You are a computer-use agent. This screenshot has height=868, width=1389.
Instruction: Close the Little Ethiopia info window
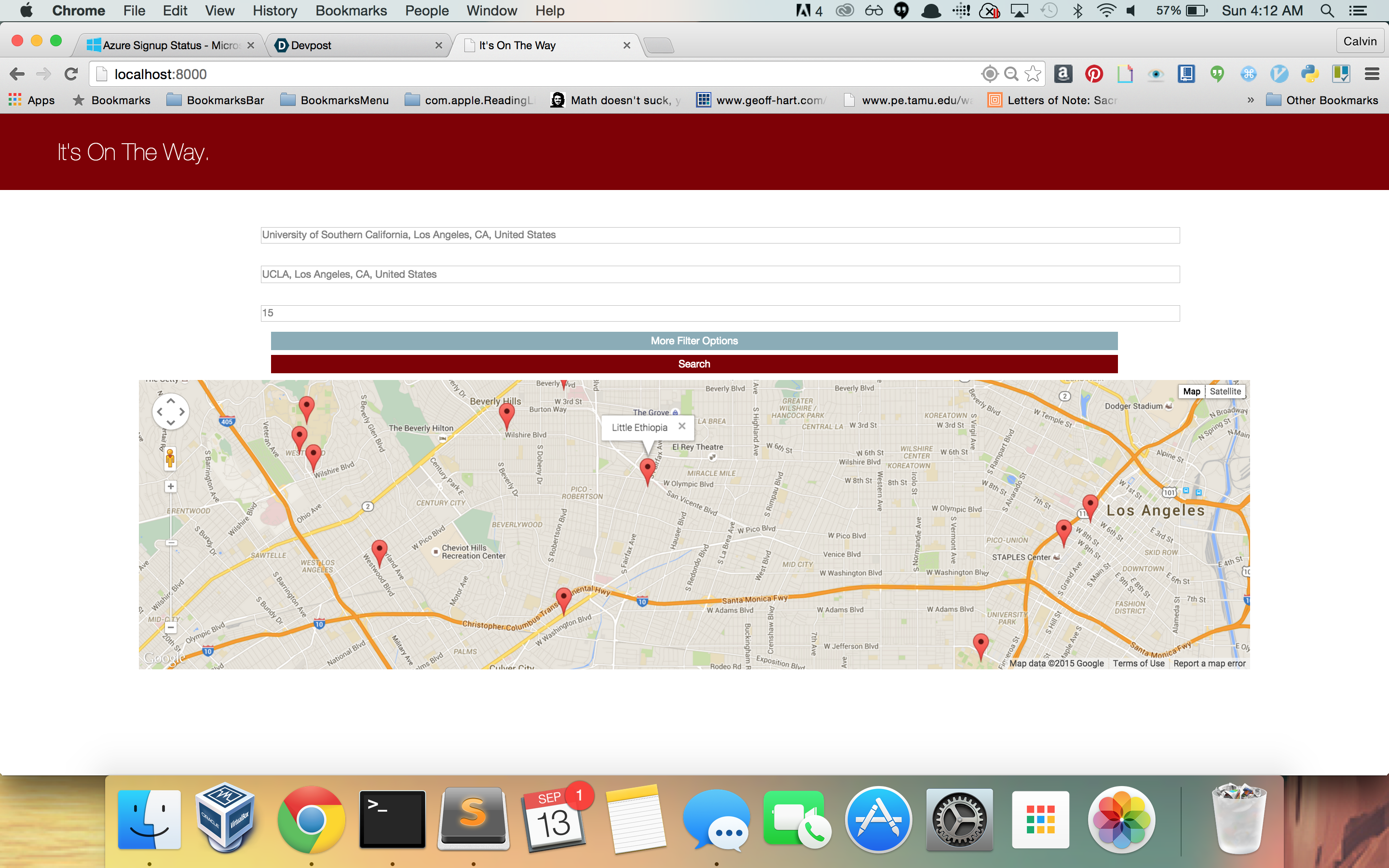[682, 426]
